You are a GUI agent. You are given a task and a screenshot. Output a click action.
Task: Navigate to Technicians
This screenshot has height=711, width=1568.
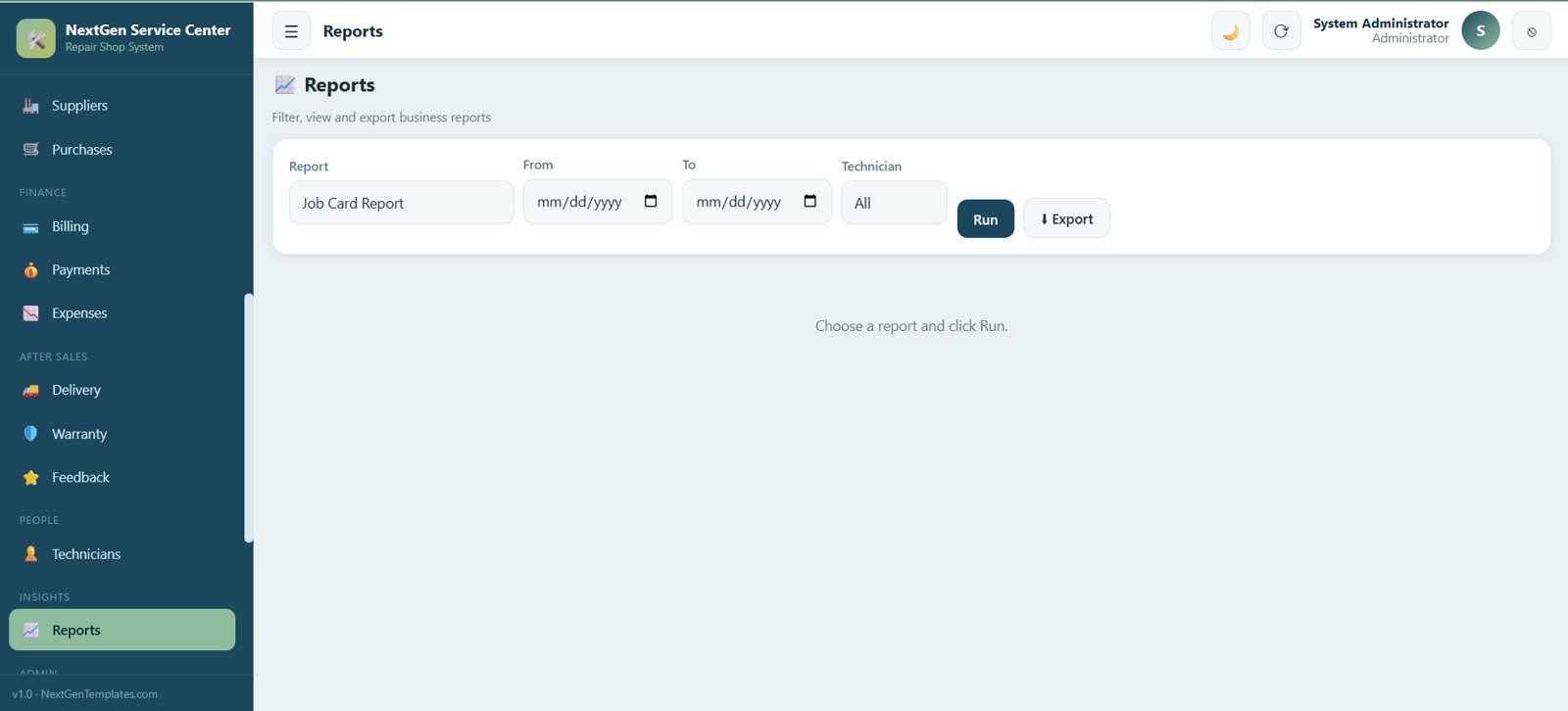click(x=122, y=554)
